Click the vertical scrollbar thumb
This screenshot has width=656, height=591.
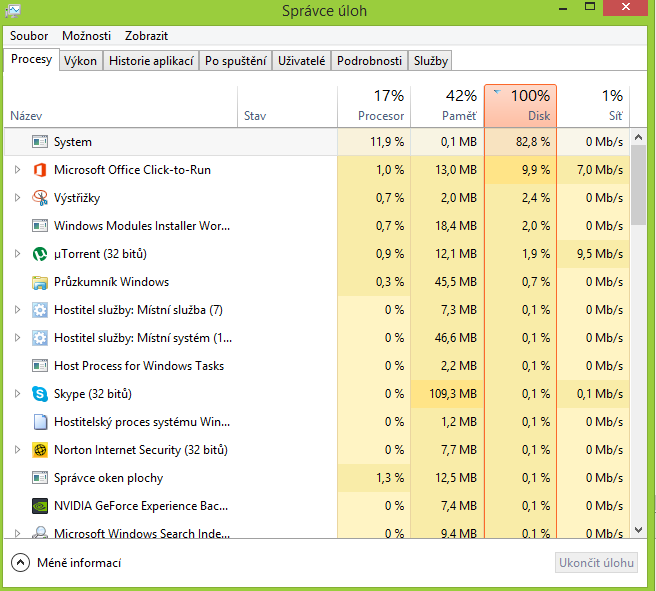click(638, 185)
